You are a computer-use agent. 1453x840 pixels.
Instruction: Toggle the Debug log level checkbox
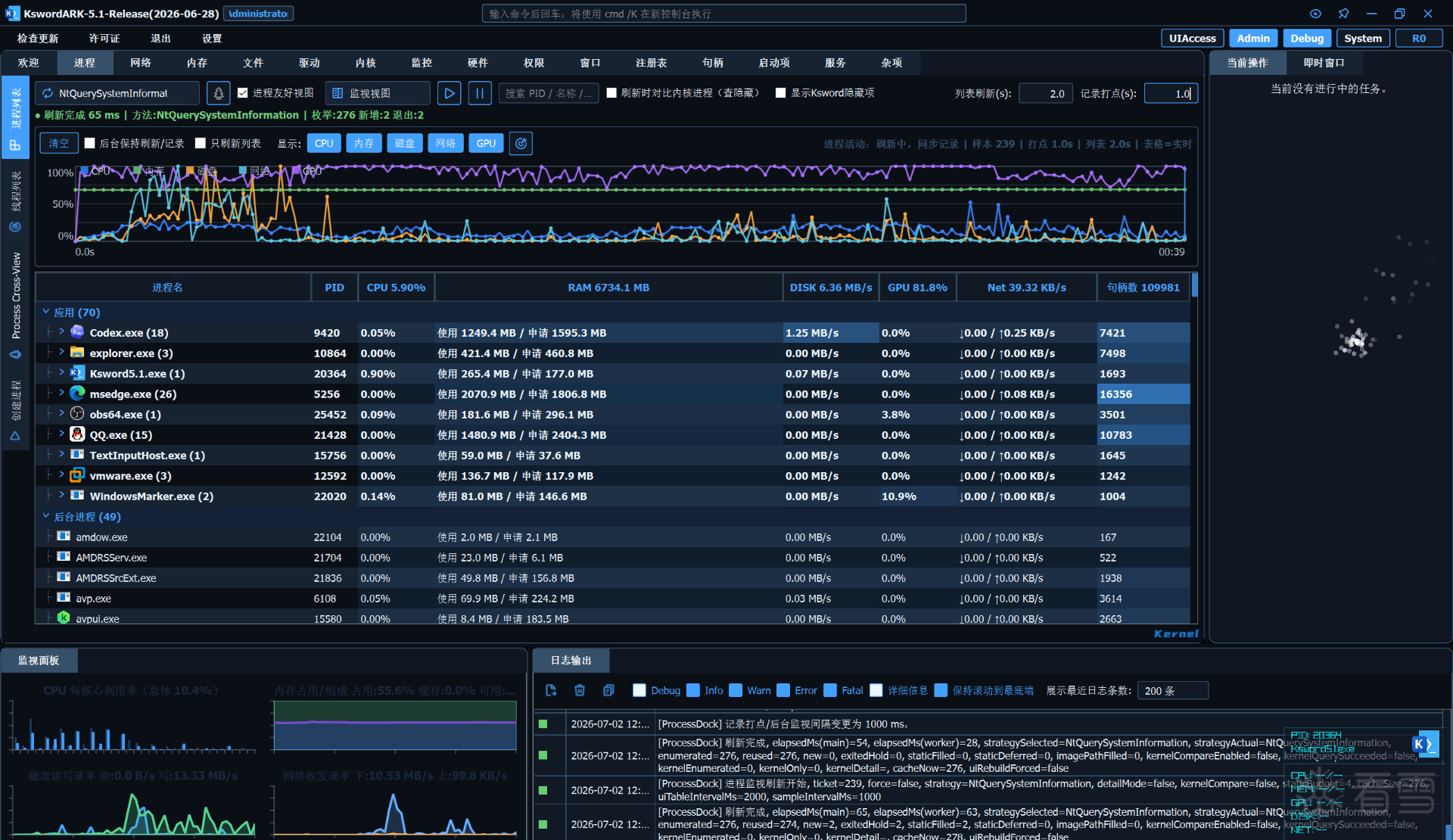(639, 690)
